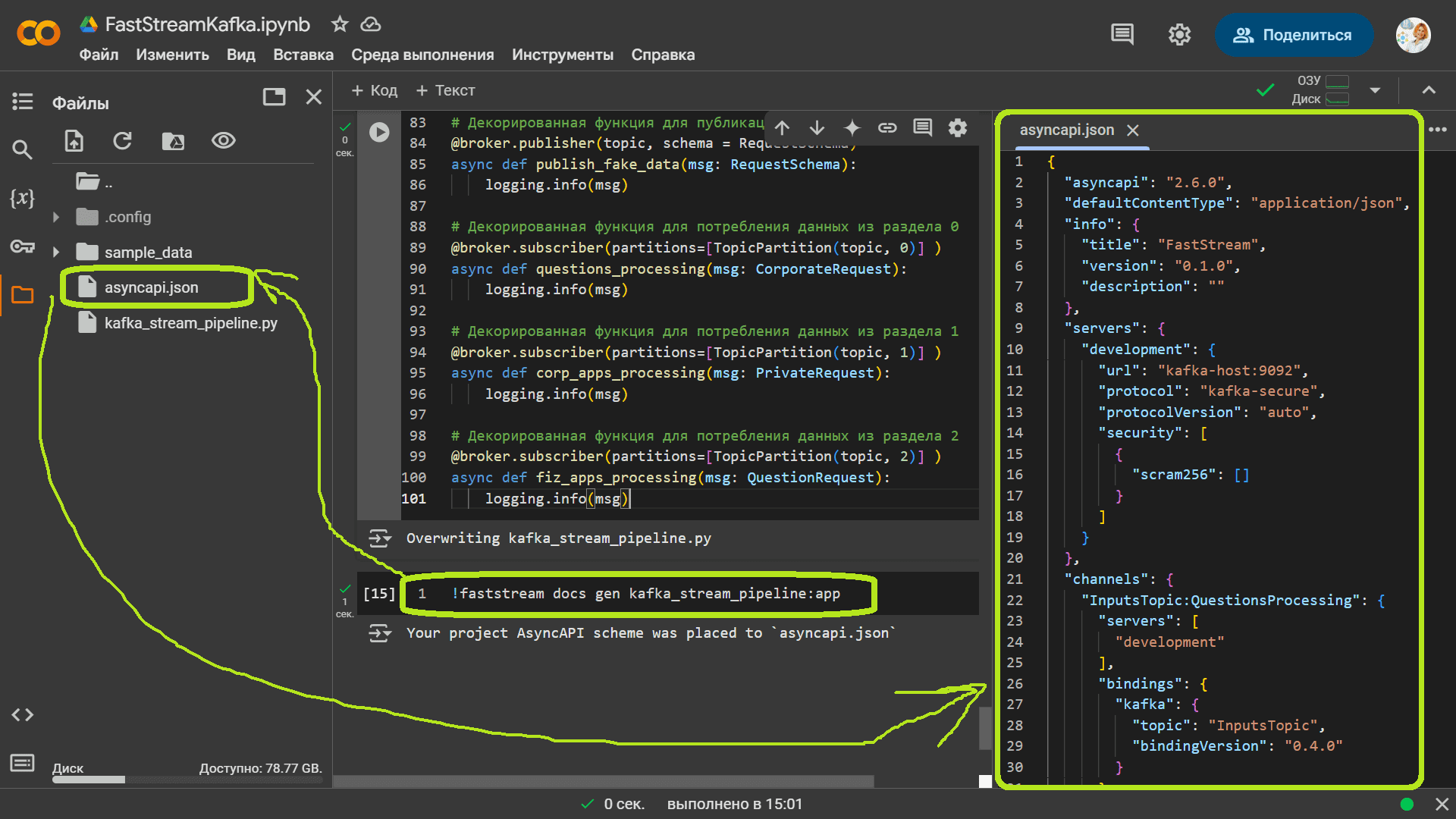
Task: Select the asyncapi.json file
Action: click(x=151, y=287)
